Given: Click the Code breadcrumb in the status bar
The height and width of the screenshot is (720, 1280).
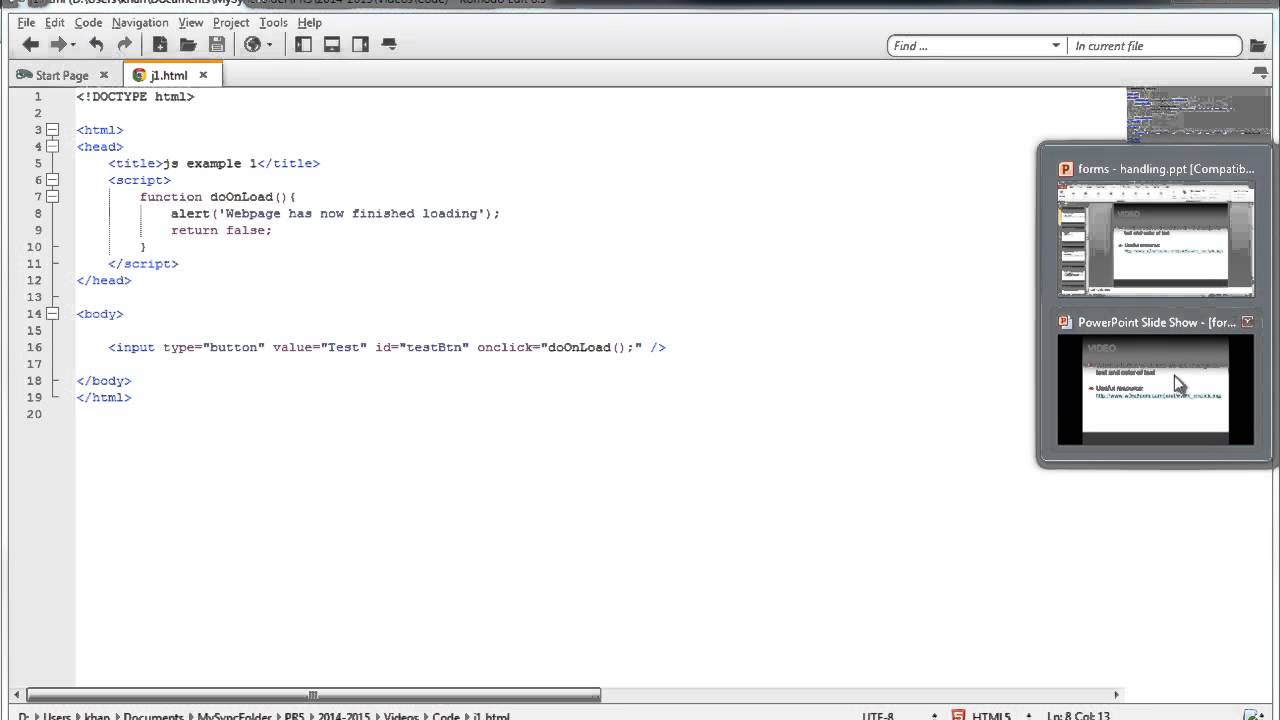Looking at the screenshot, I should [x=446, y=716].
